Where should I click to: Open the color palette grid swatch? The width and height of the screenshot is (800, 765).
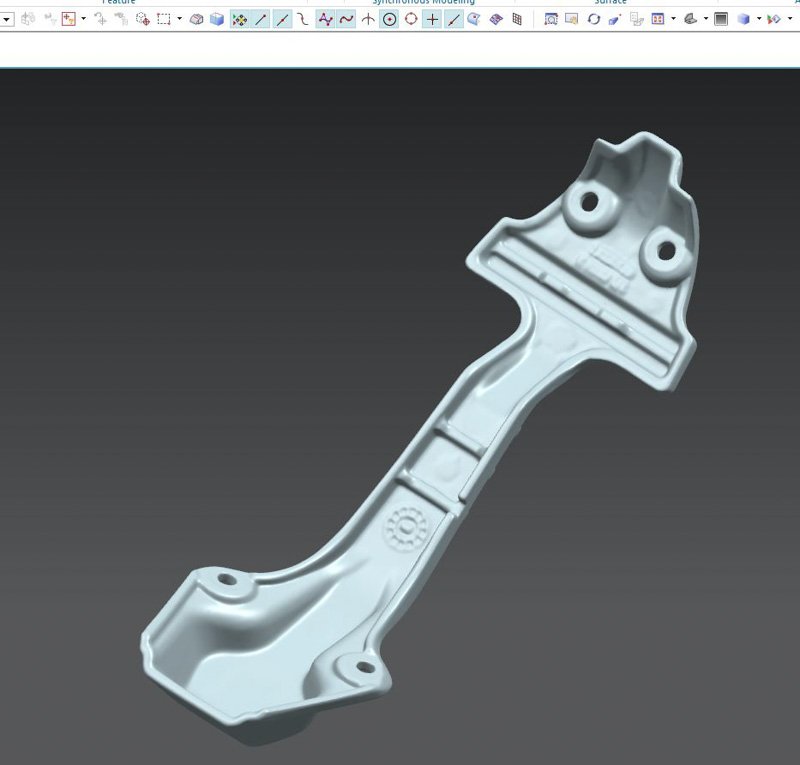click(x=657, y=18)
